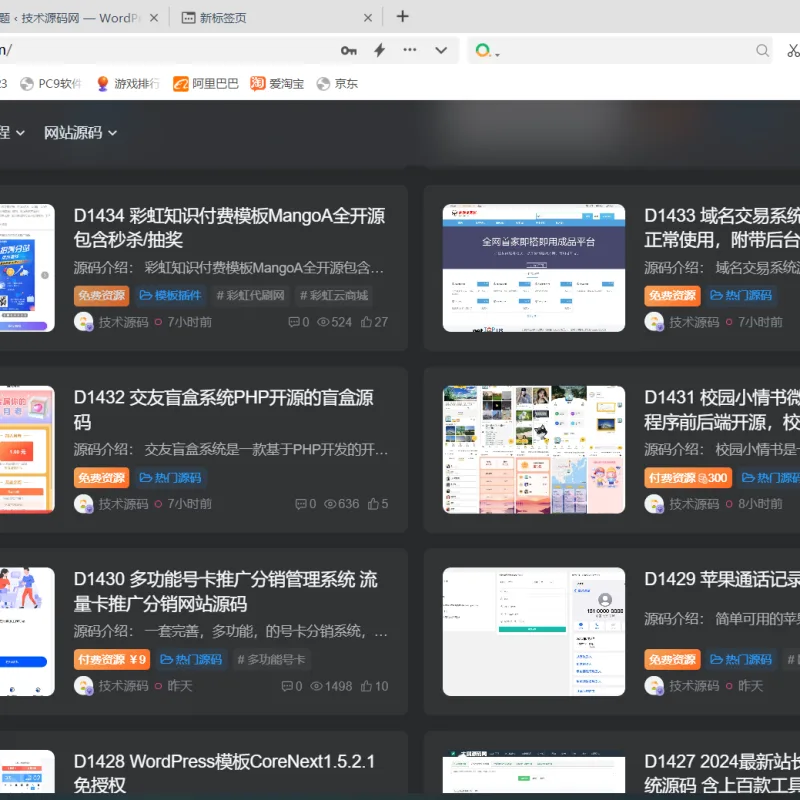The image size is (800, 800).
Task: Open the D1429 苹果通话记录 thumbnail
Action: [534, 632]
